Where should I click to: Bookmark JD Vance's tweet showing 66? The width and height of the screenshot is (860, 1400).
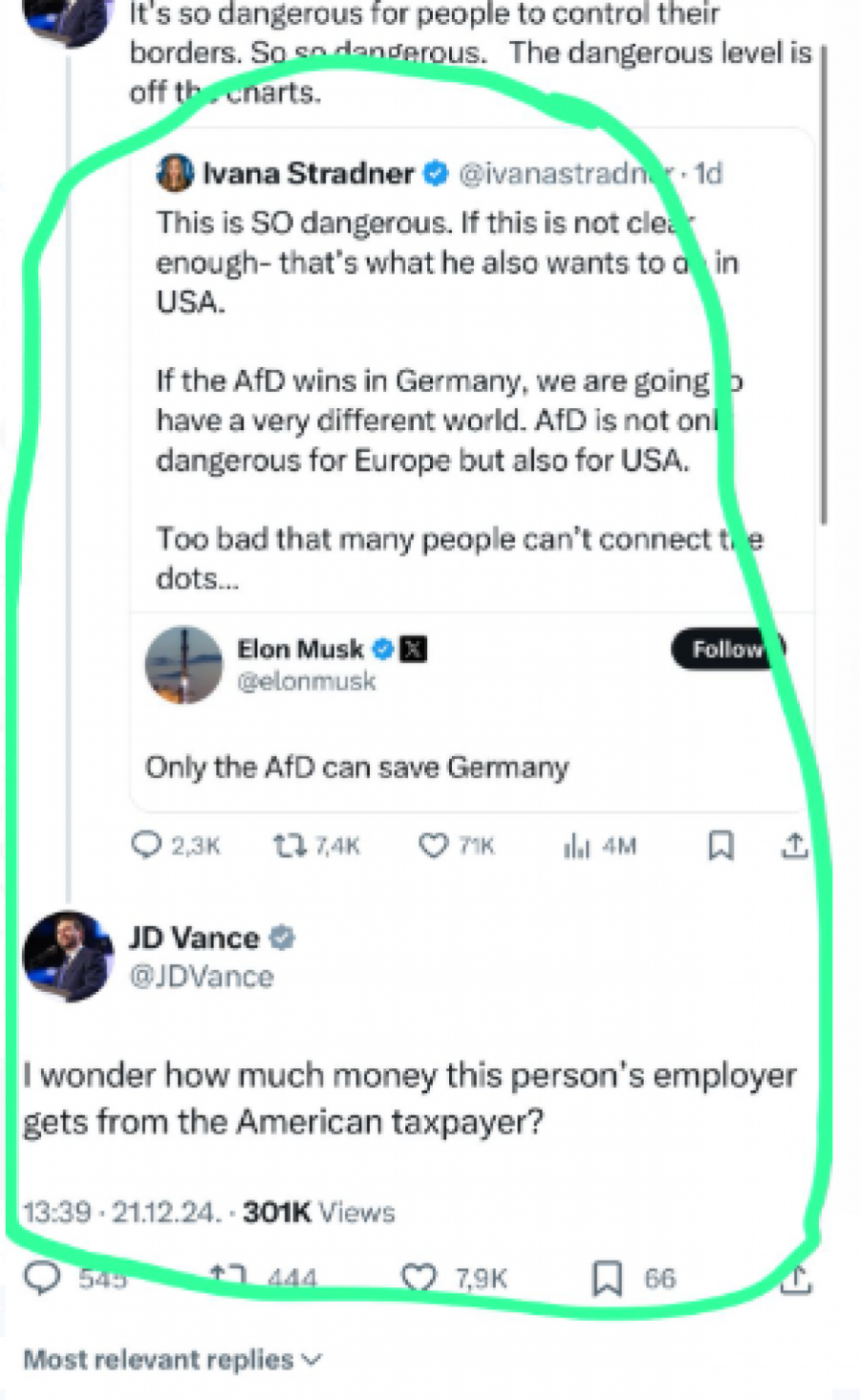(x=607, y=1278)
